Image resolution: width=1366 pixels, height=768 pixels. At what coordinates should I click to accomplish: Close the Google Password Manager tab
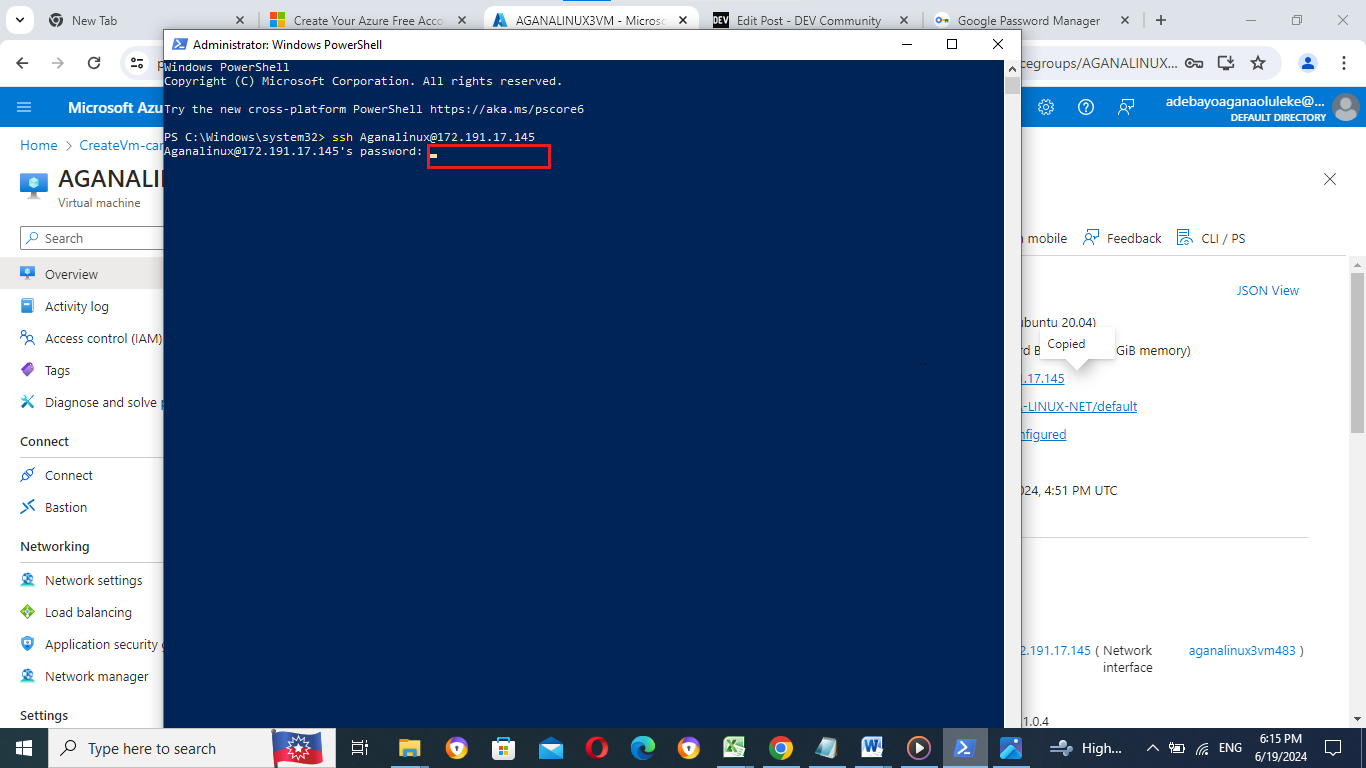(1126, 20)
